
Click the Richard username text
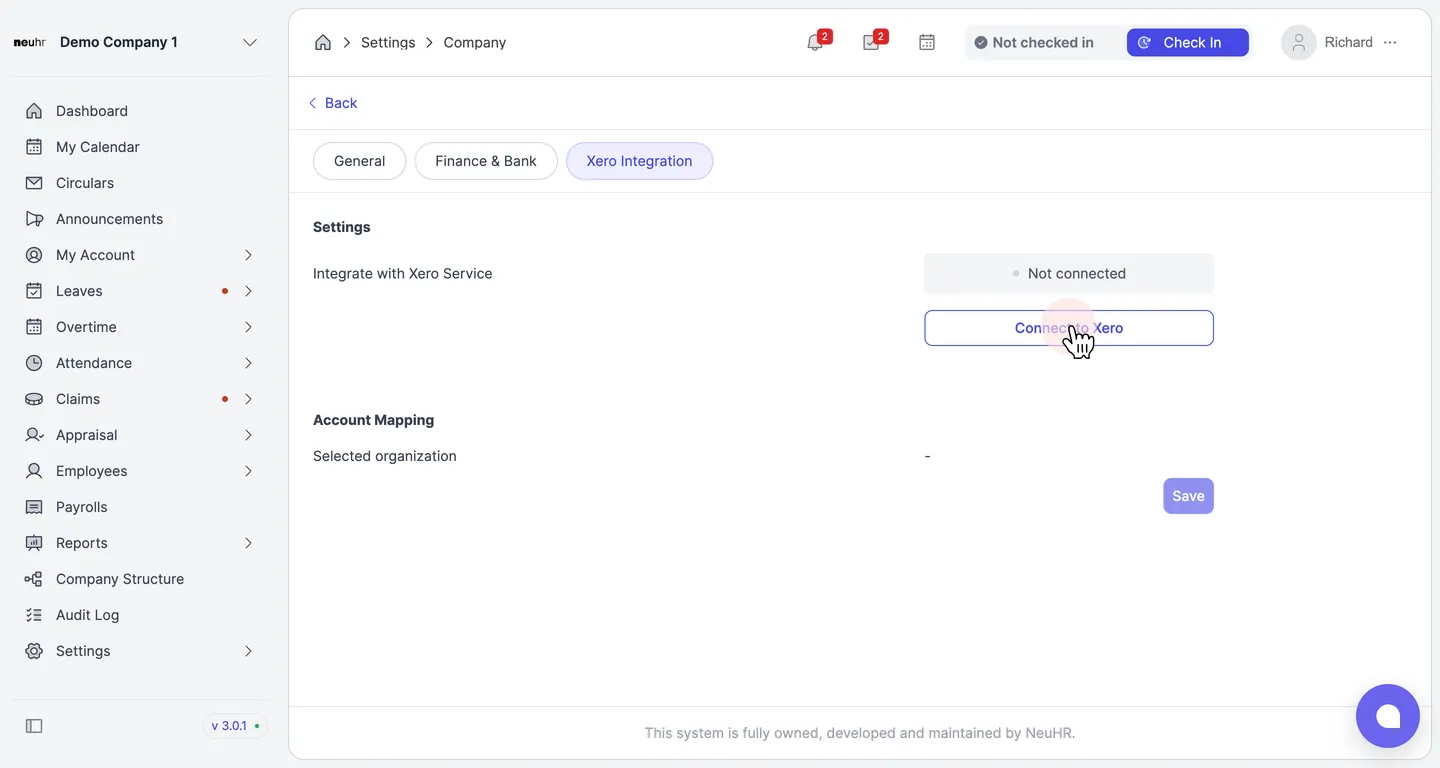pyautogui.click(x=1348, y=42)
